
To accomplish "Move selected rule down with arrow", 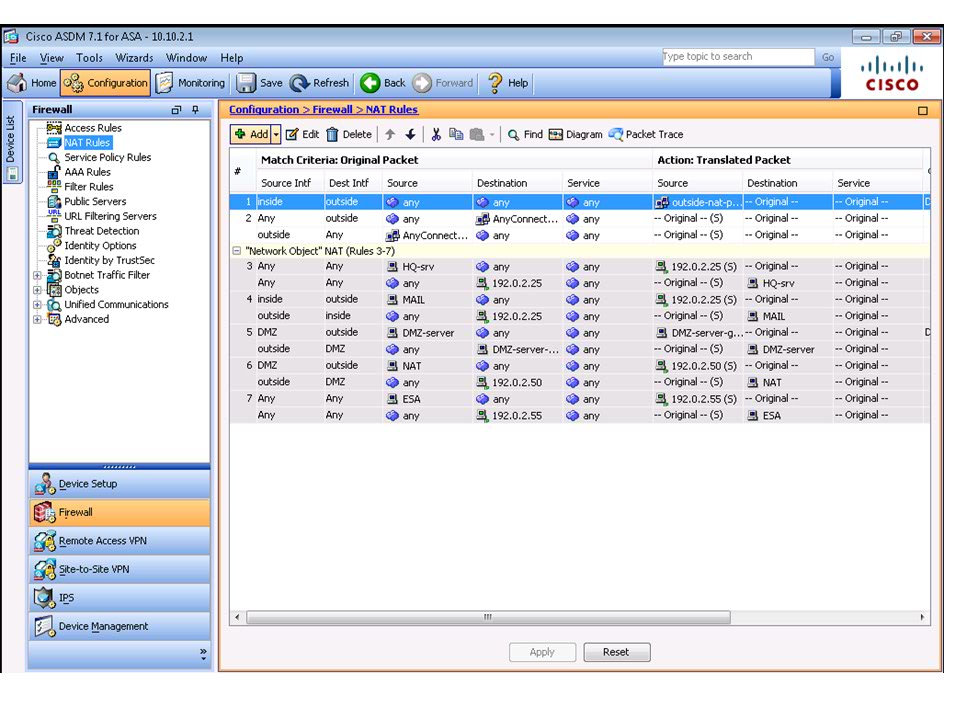I will pos(410,134).
